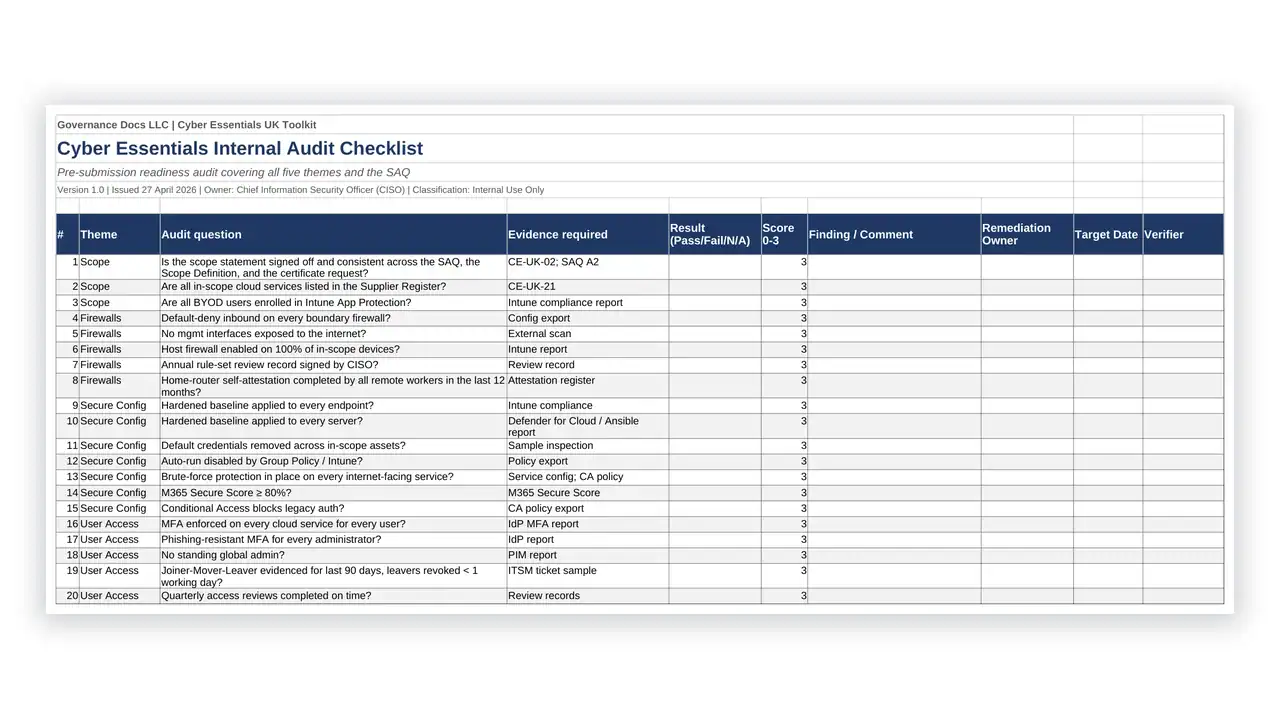Click 'Are all in-scope cloud services listed' question
Screen dimensions: 1280x720
click(333, 287)
